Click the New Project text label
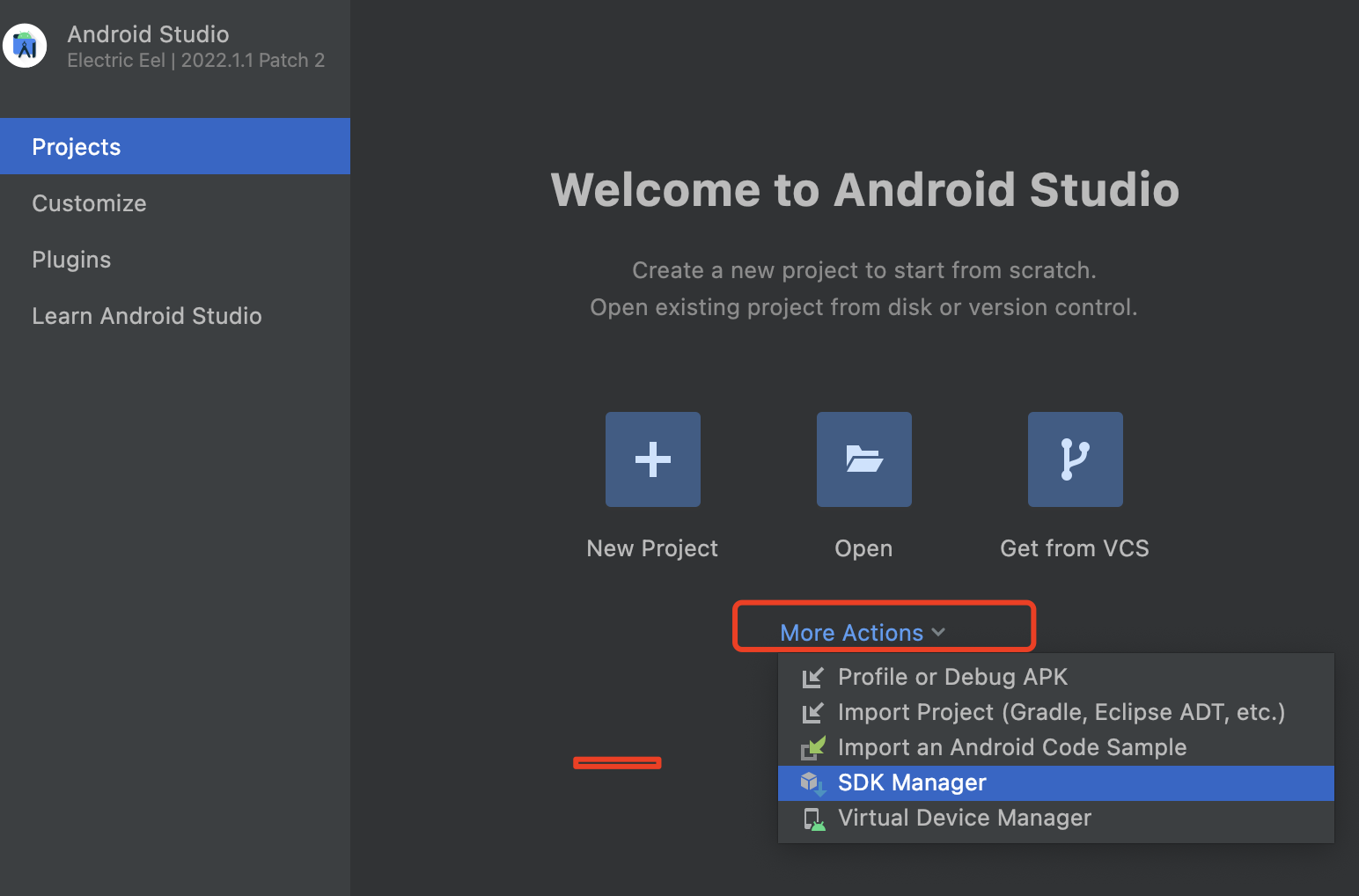The width and height of the screenshot is (1359, 896). tap(652, 548)
